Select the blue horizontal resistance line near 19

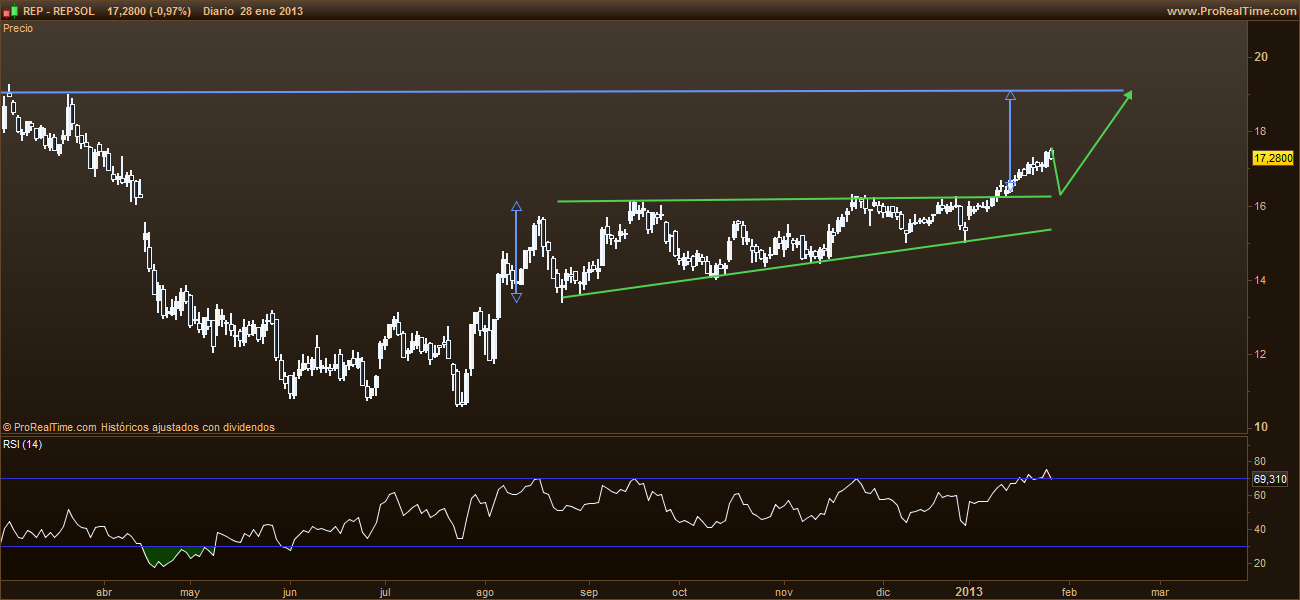(x=560, y=92)
